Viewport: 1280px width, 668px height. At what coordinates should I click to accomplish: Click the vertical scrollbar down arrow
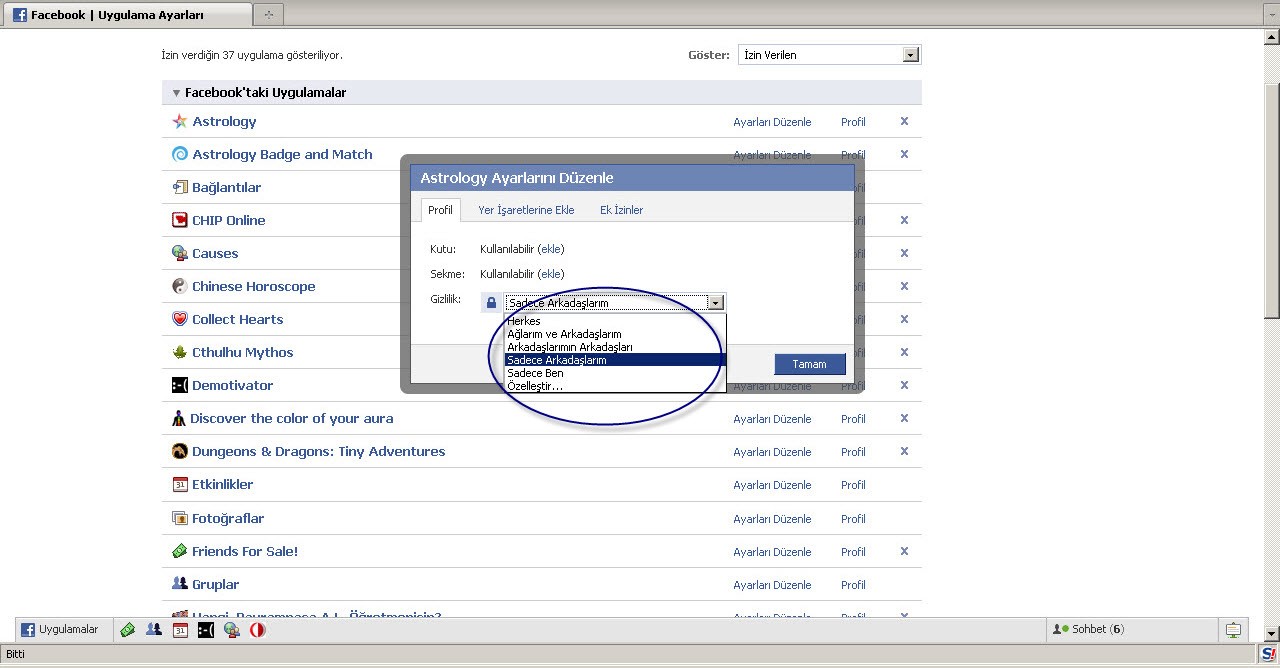1271,634
